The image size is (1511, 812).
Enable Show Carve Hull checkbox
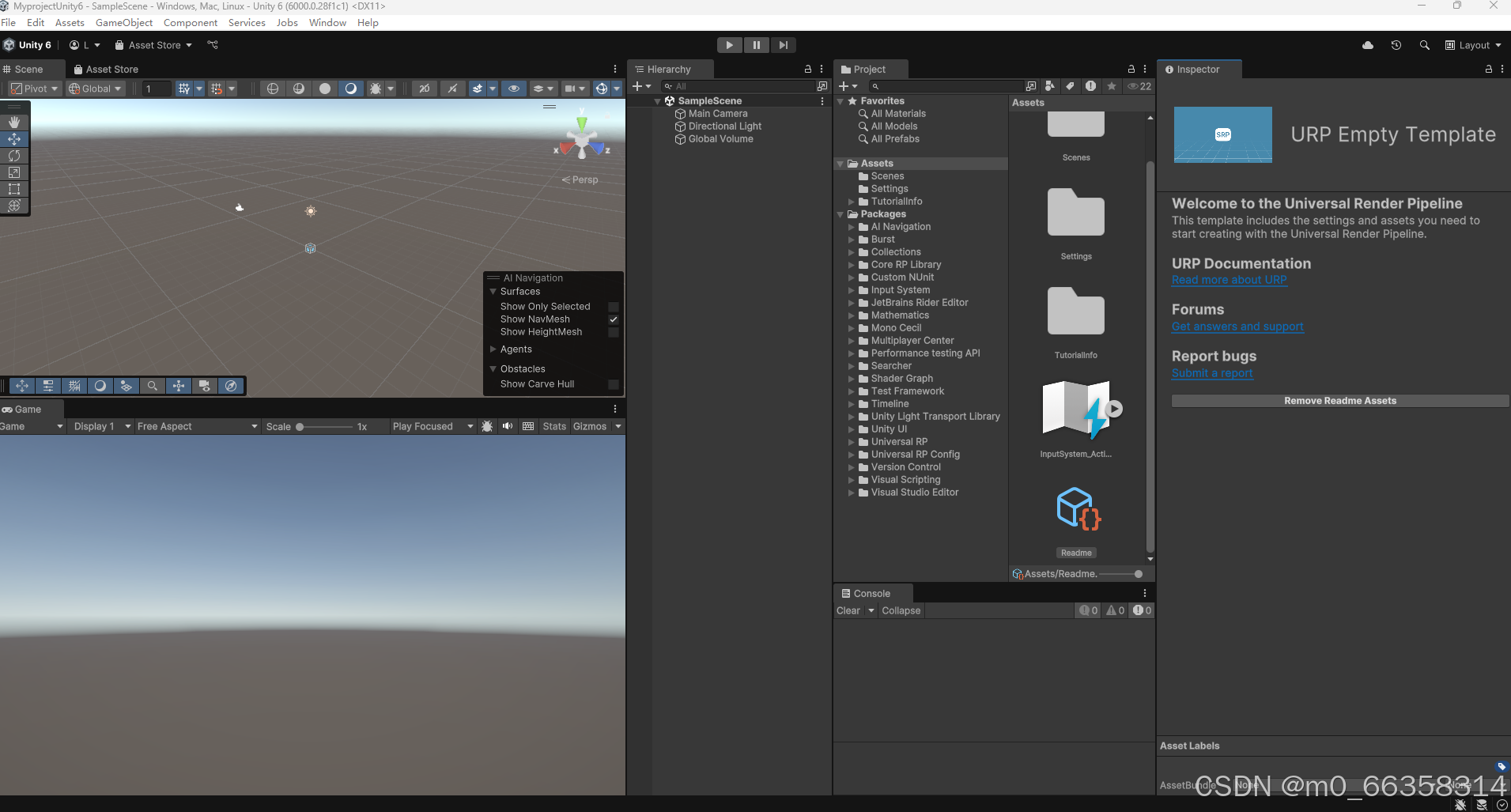coord(614,384)
